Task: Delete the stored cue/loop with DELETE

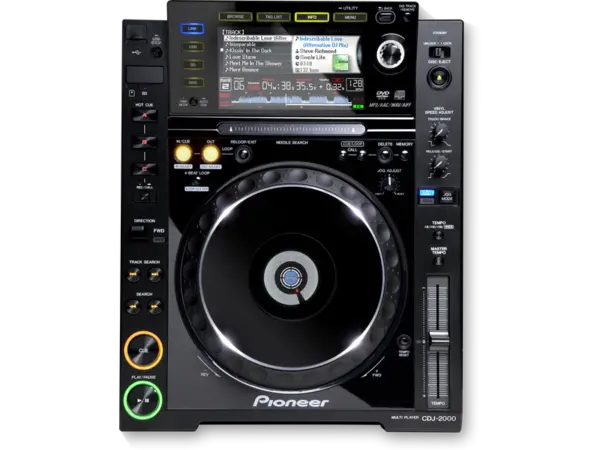Action: (x=385, y=155)
